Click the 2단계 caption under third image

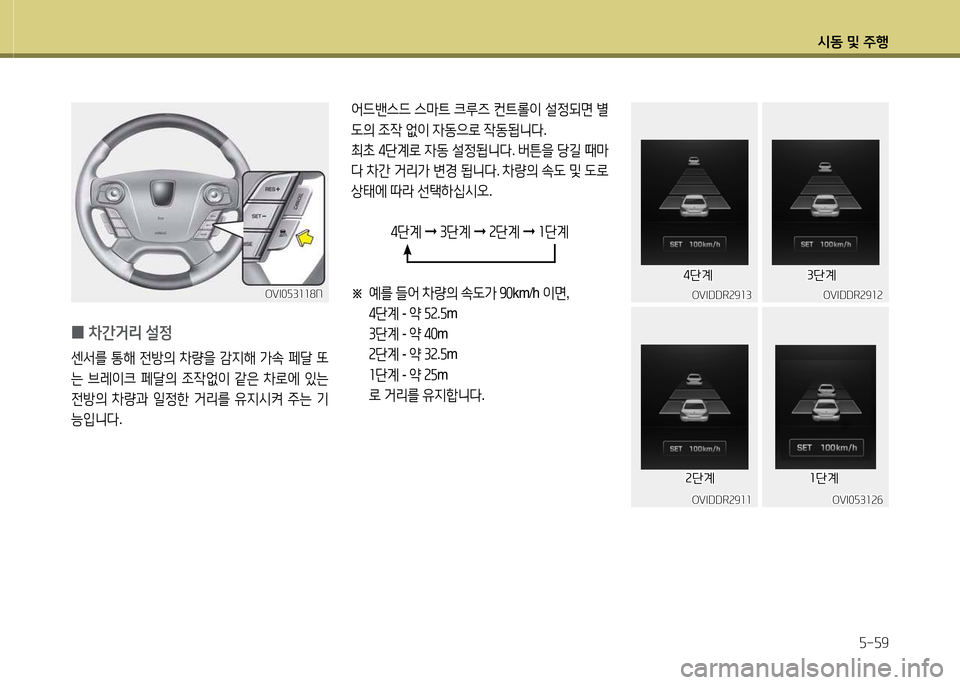point(700,478)
